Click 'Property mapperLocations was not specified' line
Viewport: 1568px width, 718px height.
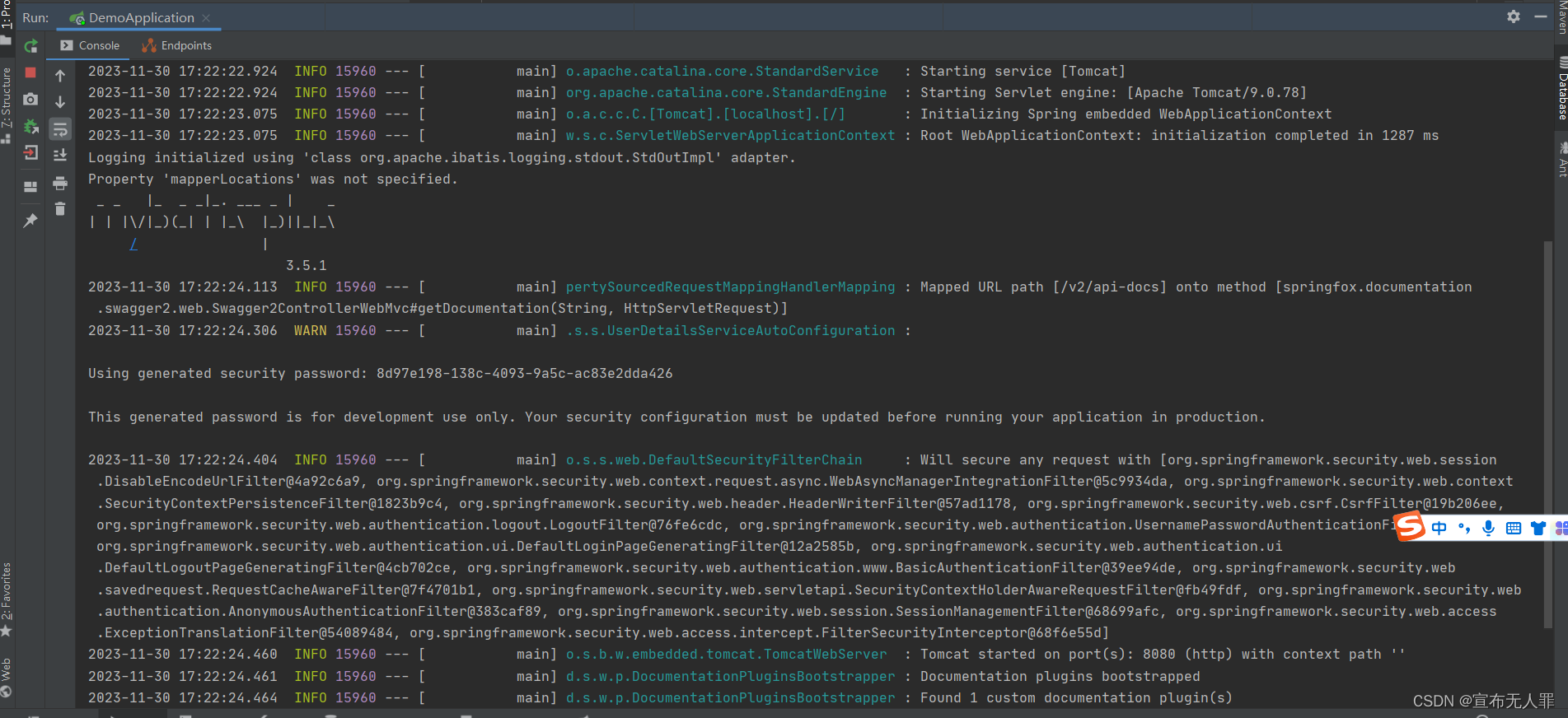pos(273,179)
